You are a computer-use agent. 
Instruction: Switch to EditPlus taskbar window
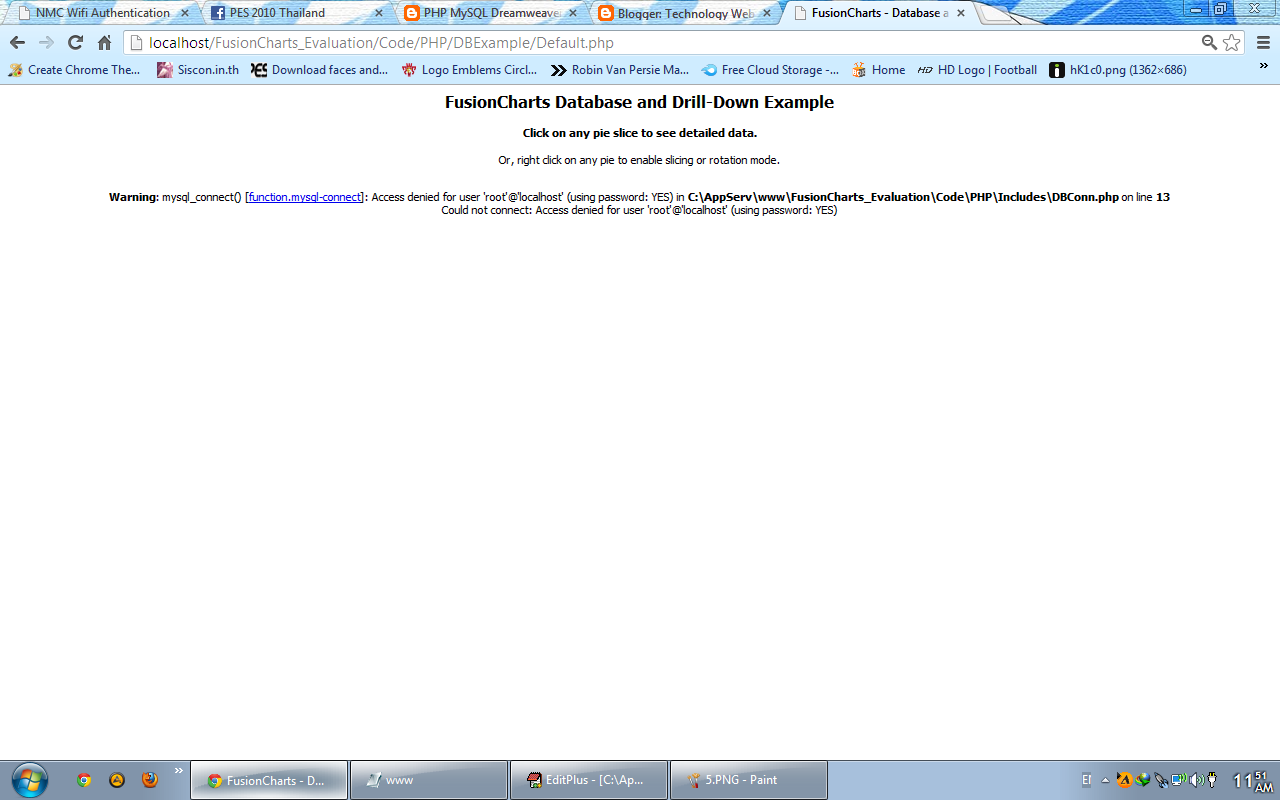[589, 780]
